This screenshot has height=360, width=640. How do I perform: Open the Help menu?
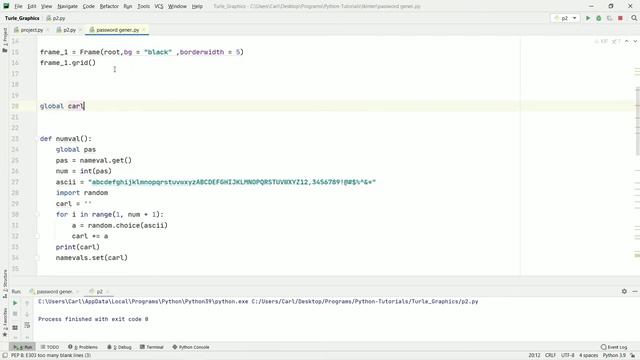[197, 6]
